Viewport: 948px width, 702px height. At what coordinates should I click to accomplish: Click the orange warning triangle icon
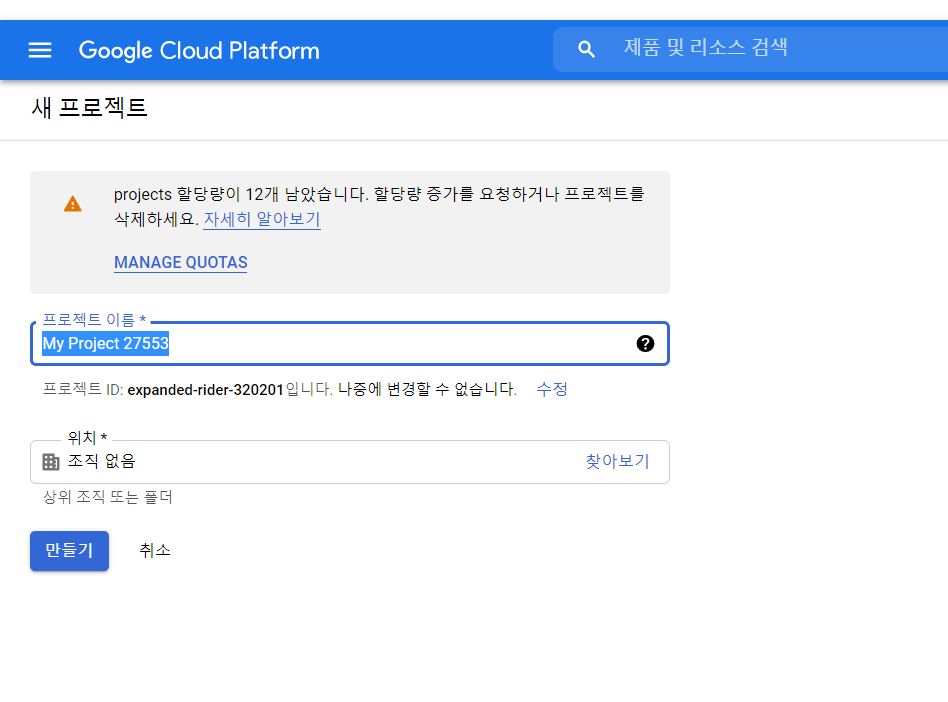[x=73, y=204]
